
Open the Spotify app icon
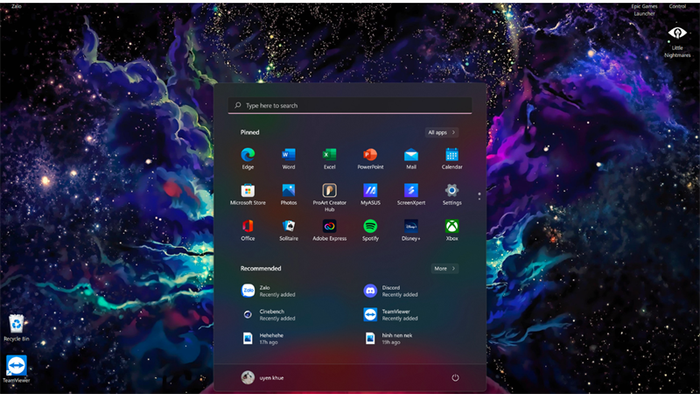point(370,230)
